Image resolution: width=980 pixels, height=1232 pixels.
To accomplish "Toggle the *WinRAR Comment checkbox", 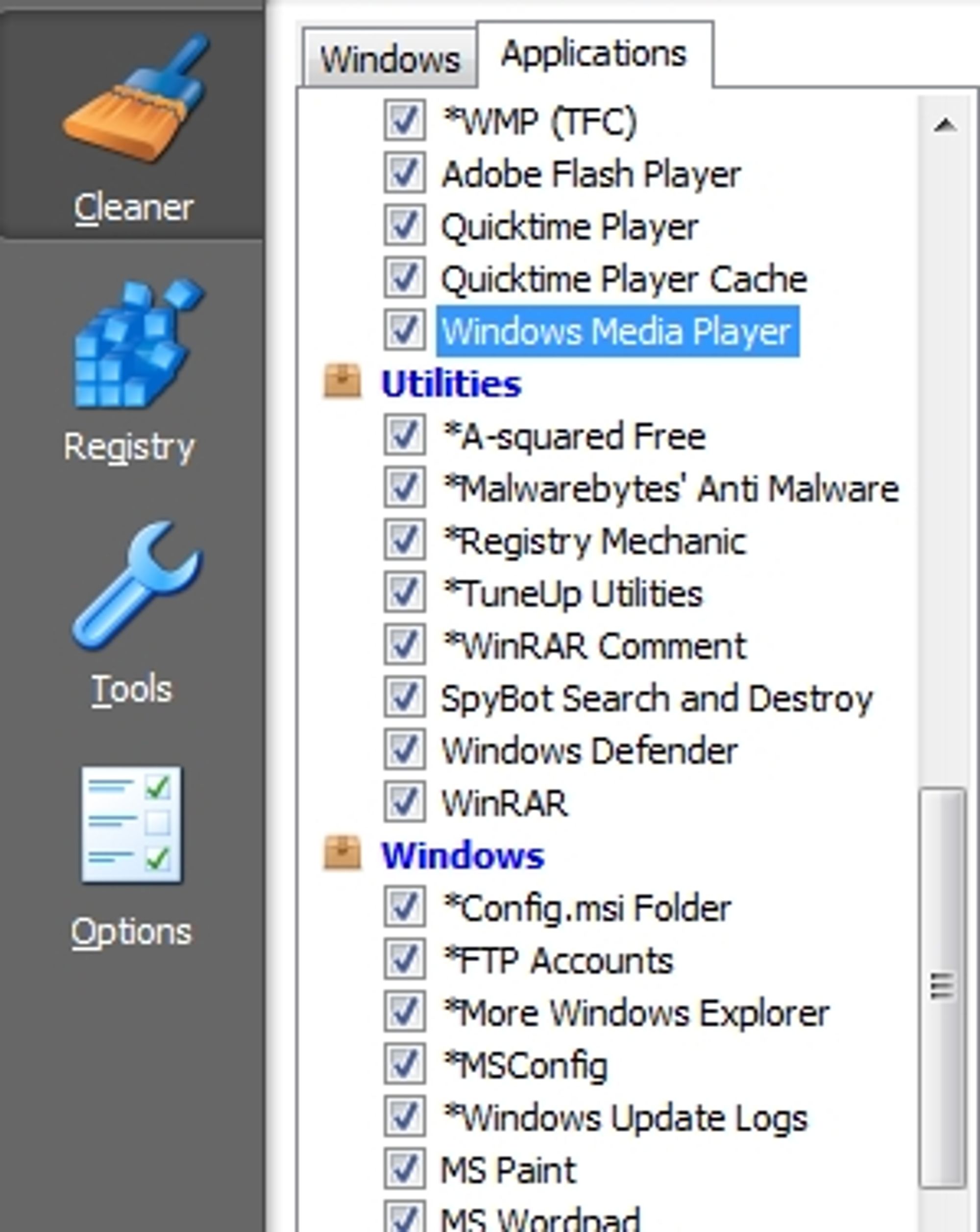I will click(x=405, y=645).
